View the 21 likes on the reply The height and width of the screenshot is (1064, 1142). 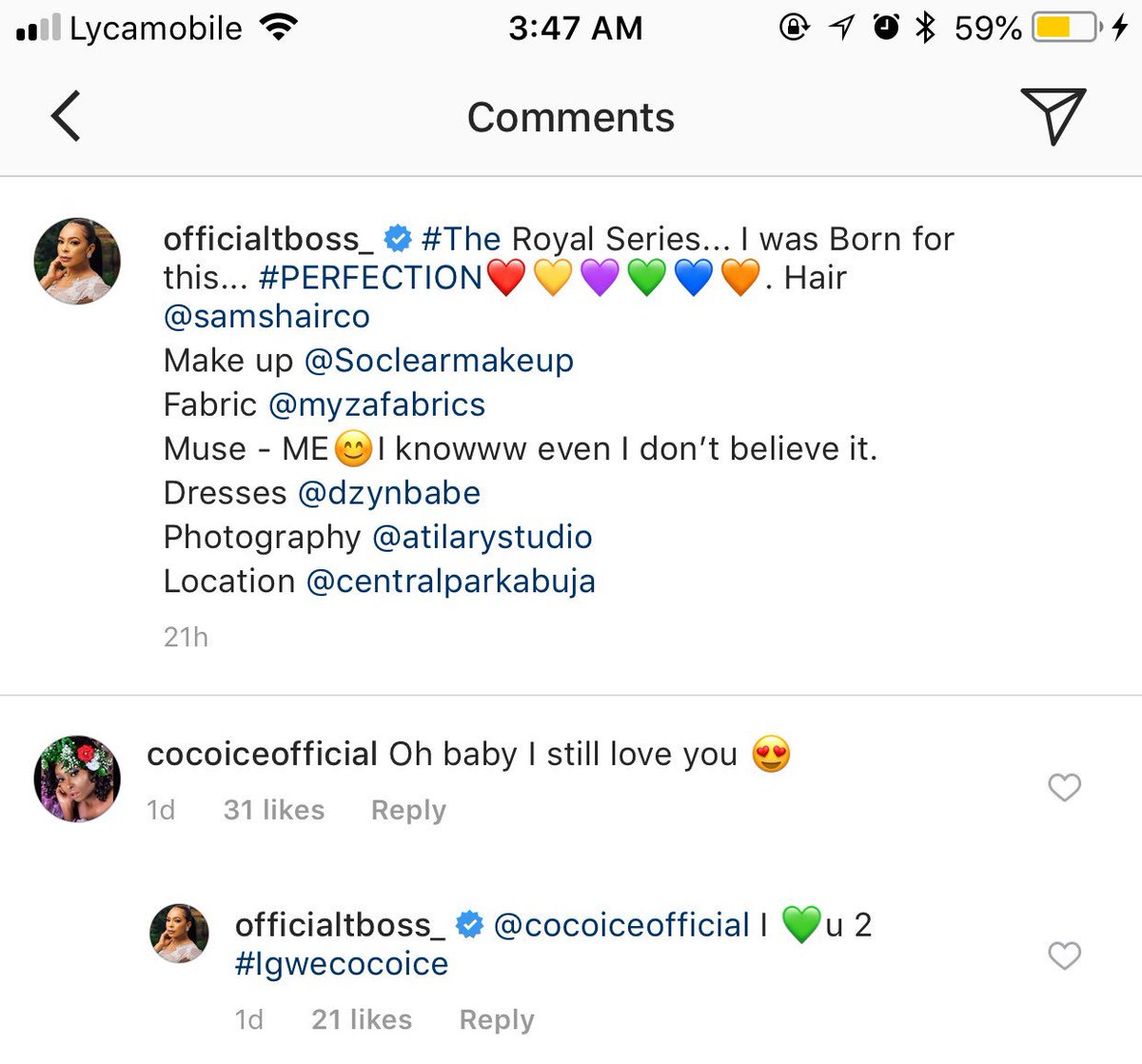pos(362,1019)
